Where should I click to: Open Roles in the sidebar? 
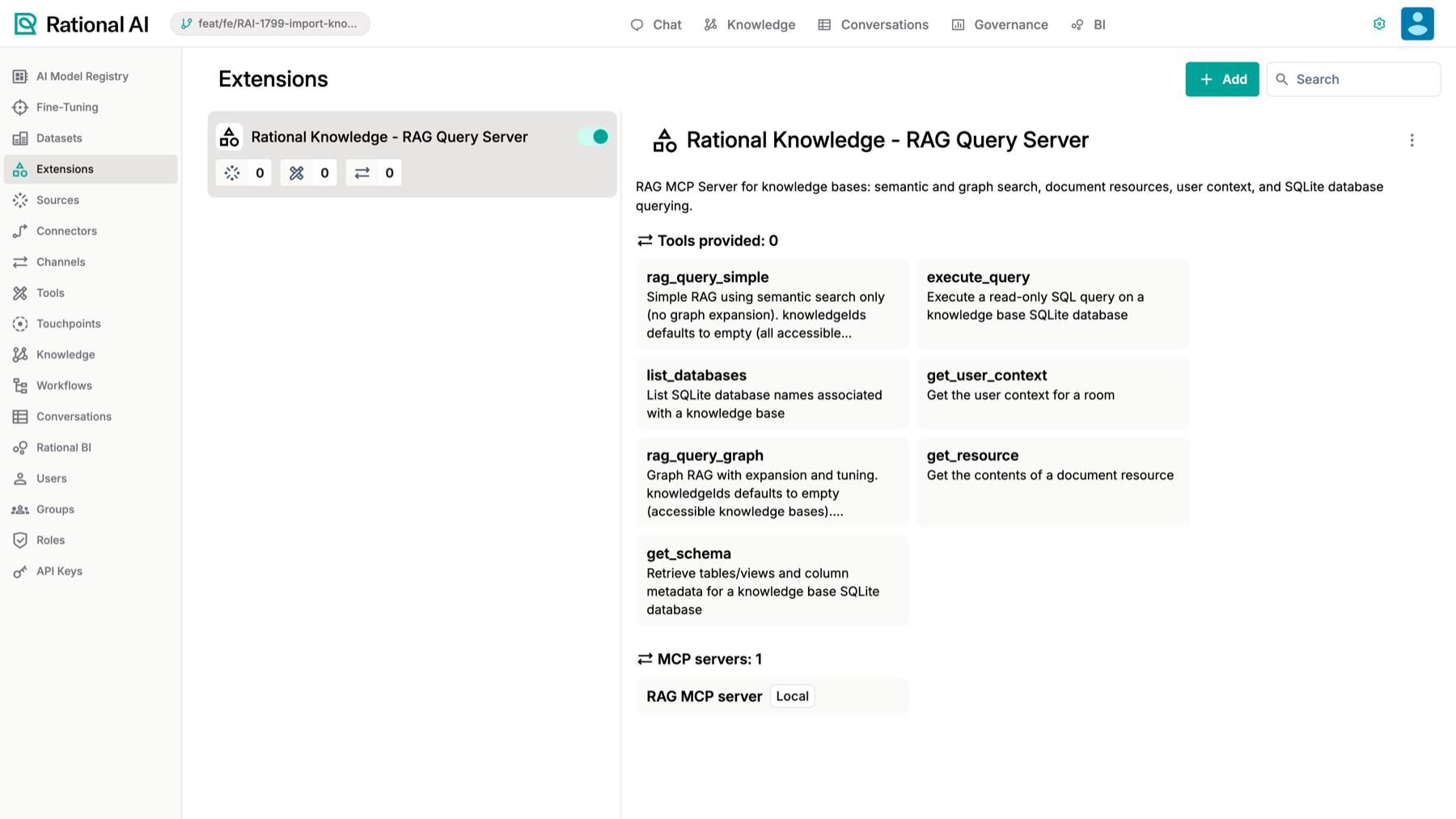pos(91,541)
